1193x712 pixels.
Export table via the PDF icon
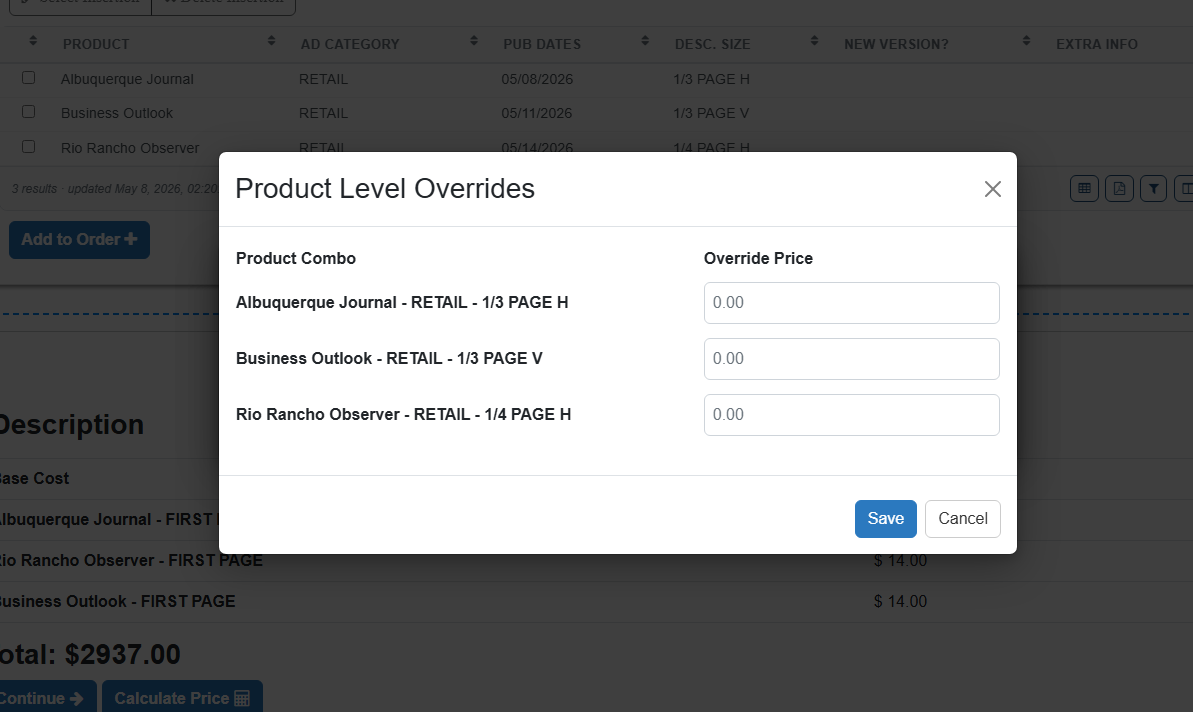(x=1119, y=189)
